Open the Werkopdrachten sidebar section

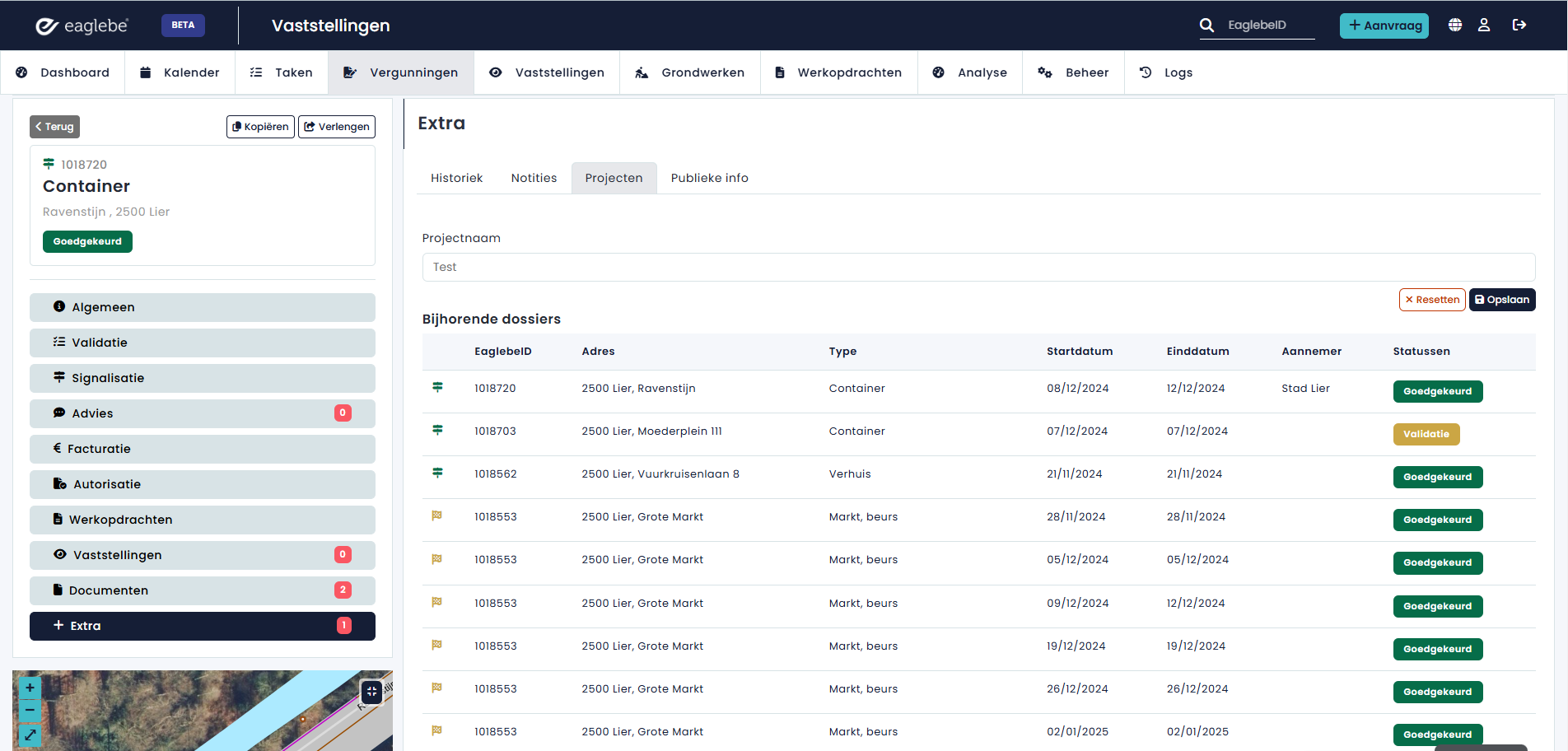pos(203,520)
